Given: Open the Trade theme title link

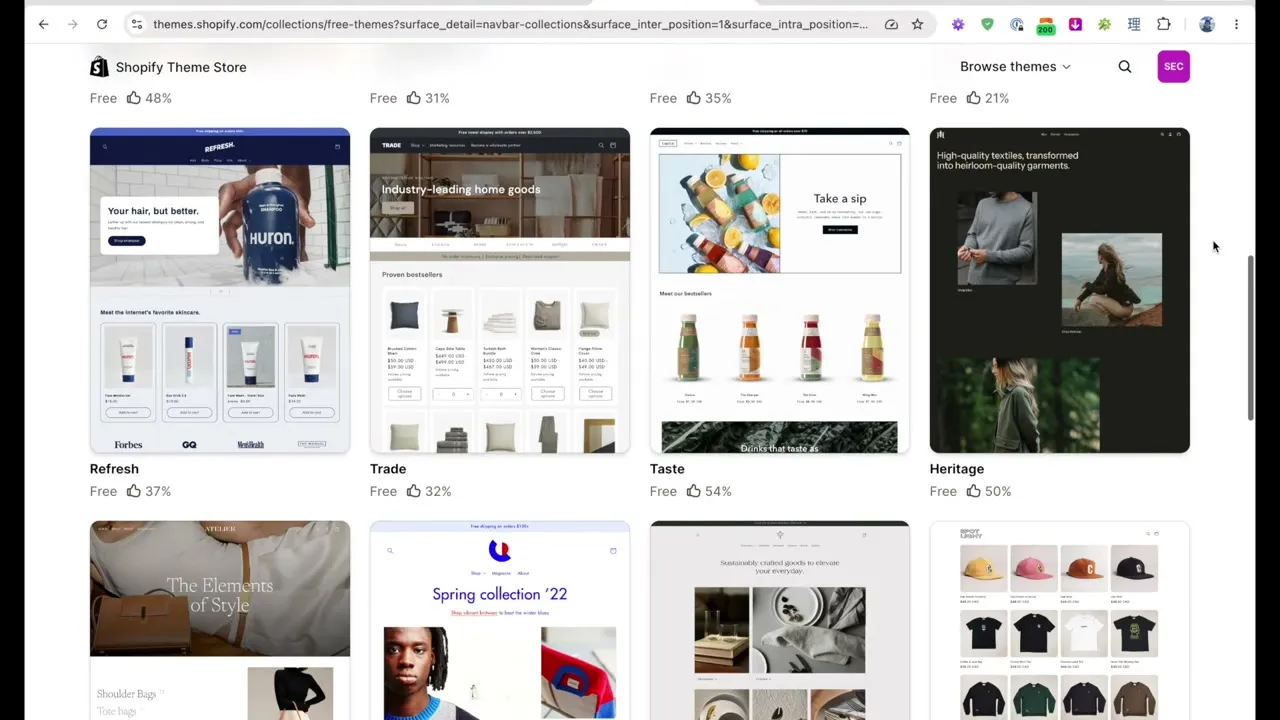Looking at the screenshot, I should pyautogui.click(x=388, y=469).
